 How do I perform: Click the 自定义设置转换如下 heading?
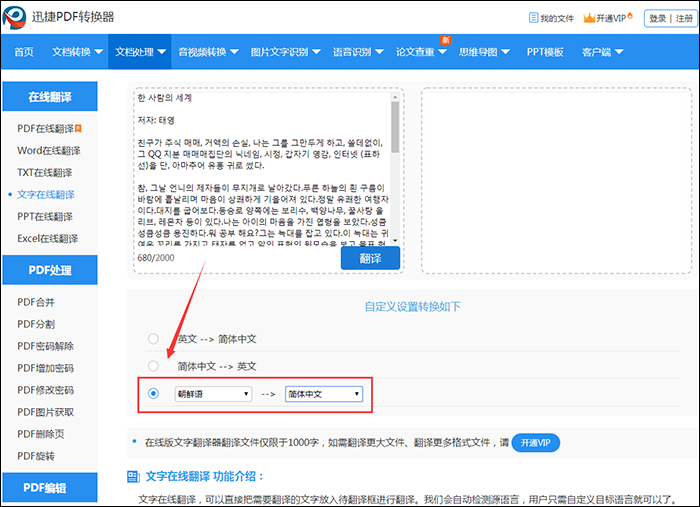point(412,306)
